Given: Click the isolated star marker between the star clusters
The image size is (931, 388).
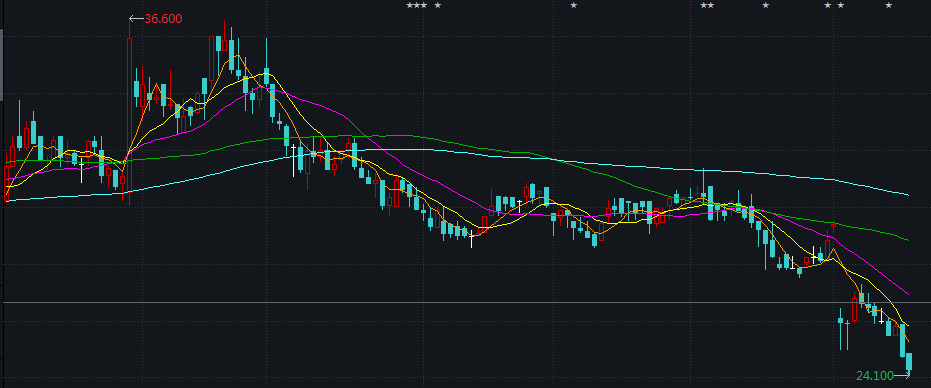Looking at the screenshot, I should pyautogui.click(x=574, y=5).
